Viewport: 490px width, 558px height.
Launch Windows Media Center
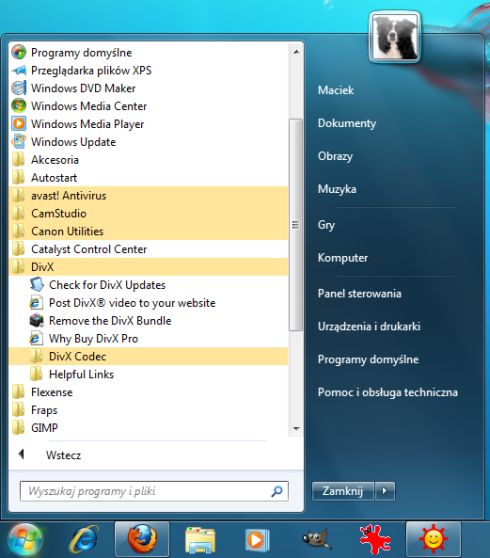pyautogui.click(x=148, y=106)
